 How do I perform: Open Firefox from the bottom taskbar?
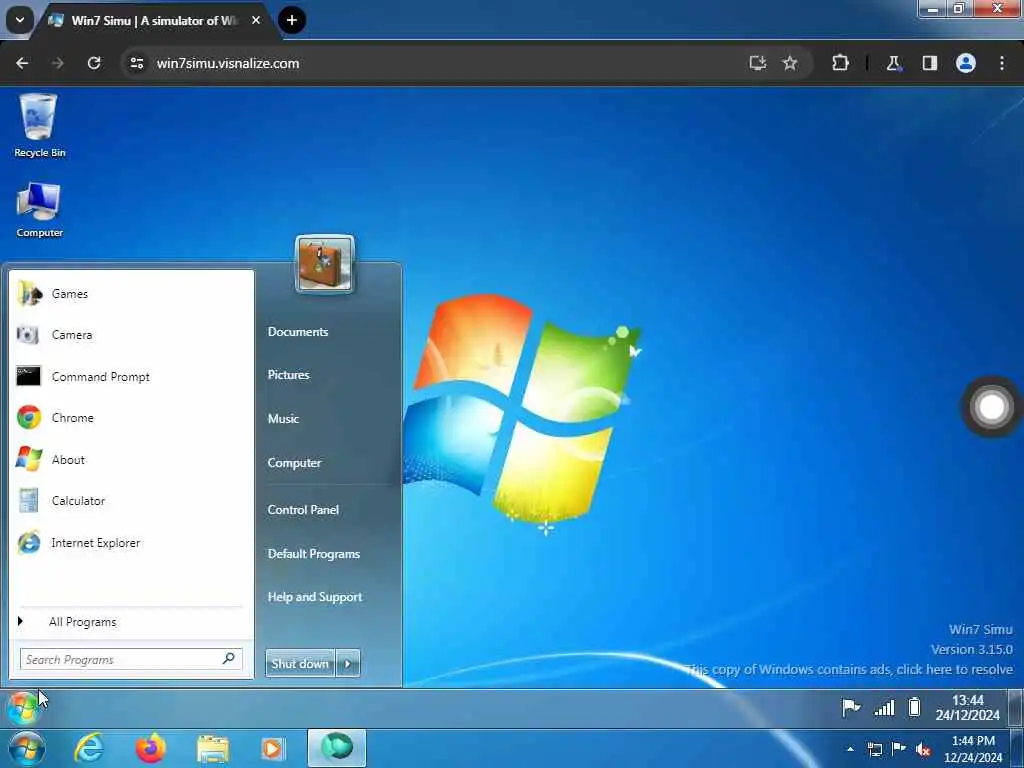(150, 748)
